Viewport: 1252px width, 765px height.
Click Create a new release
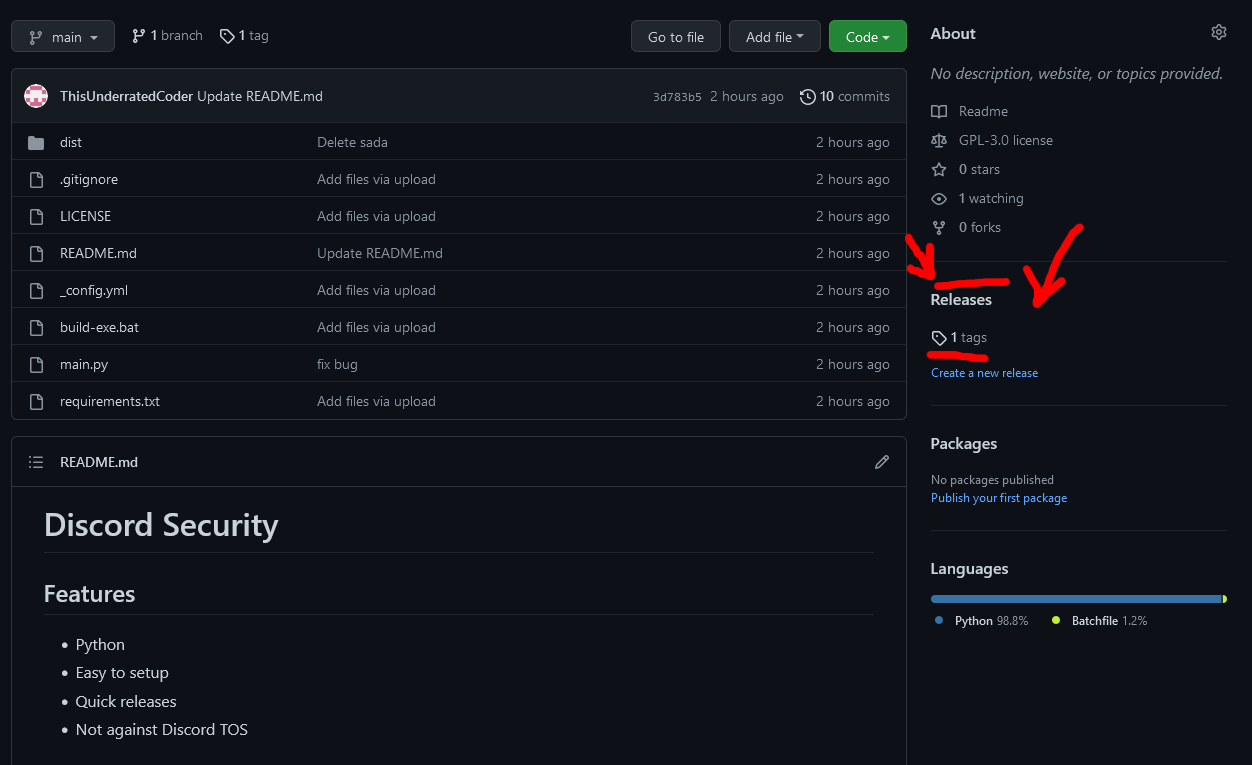(x=984, y=372)
